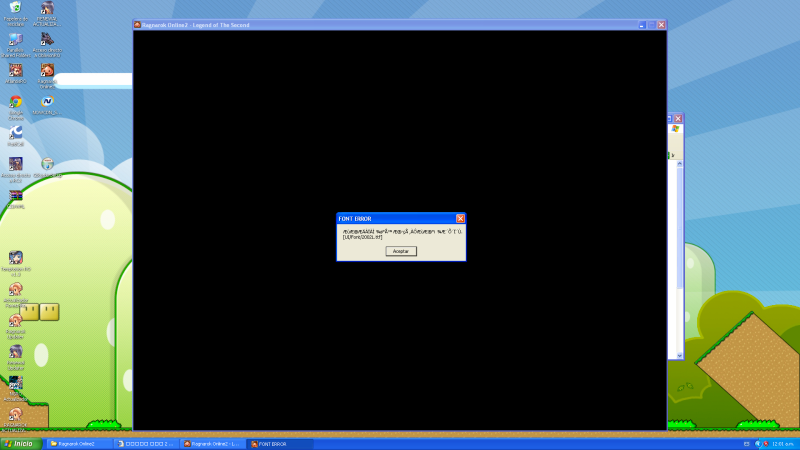Image resolution: width=800 pixels, height=450 pixels.
Task: Click the clock in the system tray
Action: (x=783, y=444)
